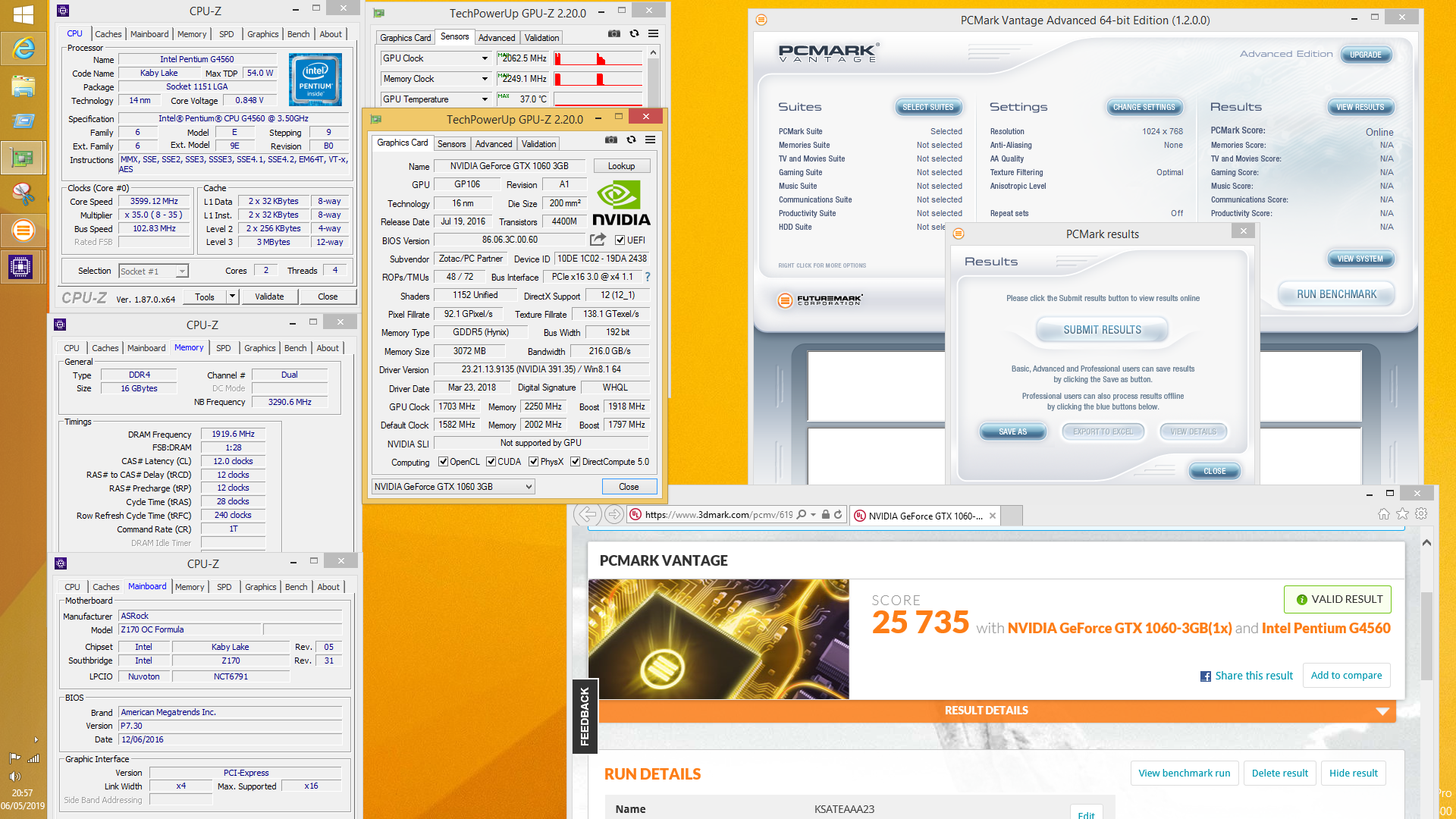Click the GPU Temperature sensor graph
The height and width of the screenshot is (819, 1456).
[598, 99]
